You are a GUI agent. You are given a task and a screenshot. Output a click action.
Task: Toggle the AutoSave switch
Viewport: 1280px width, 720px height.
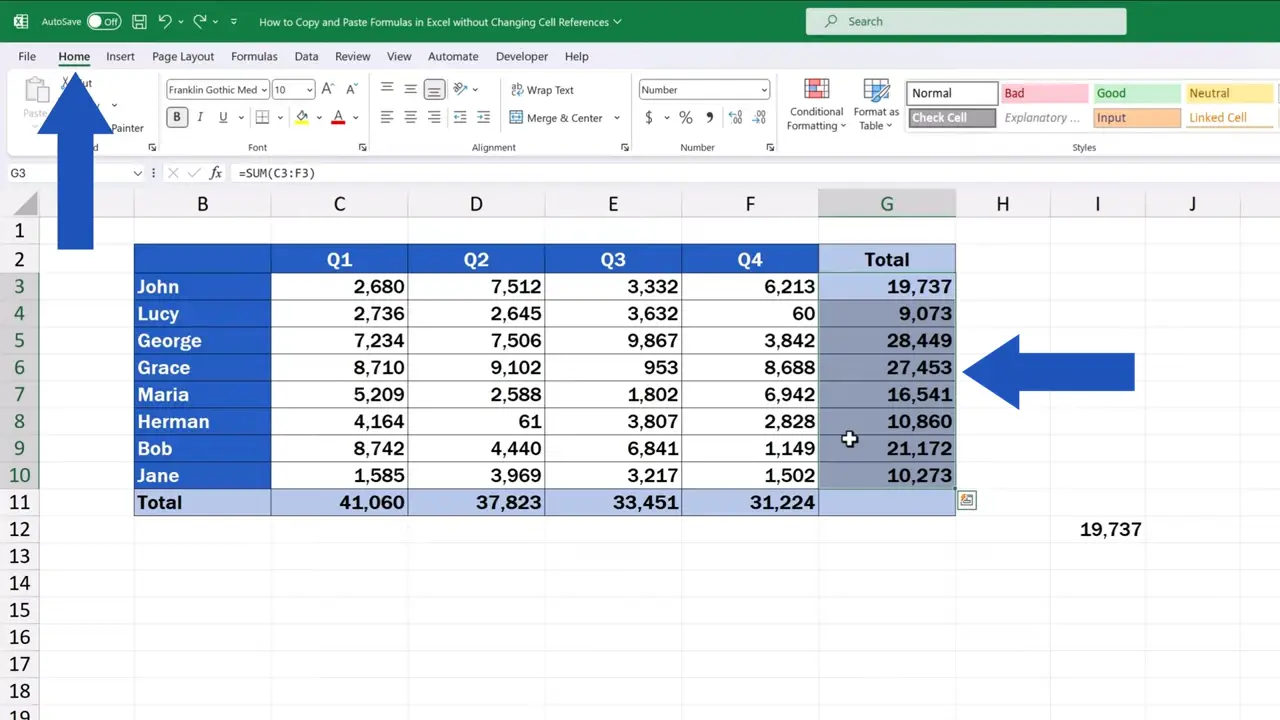[104, 21]
